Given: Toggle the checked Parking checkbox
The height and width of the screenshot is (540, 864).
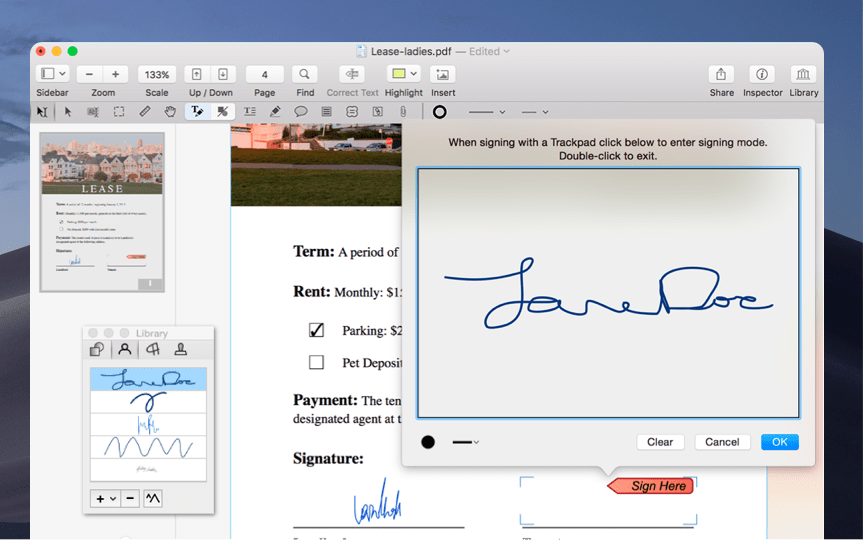Looking at the screenshot, I should 316,330.
